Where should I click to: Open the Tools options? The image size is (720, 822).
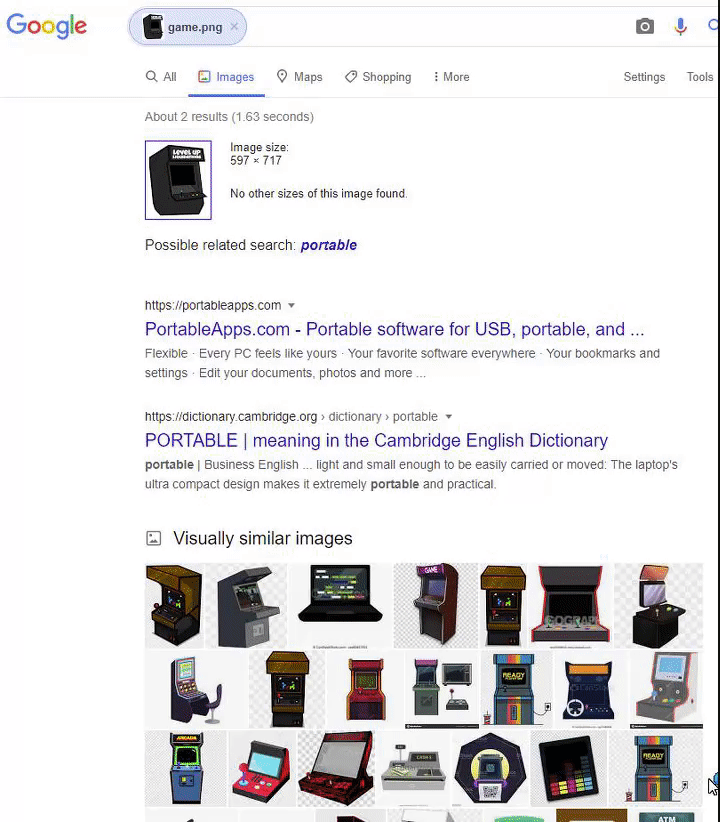point(700,77)
